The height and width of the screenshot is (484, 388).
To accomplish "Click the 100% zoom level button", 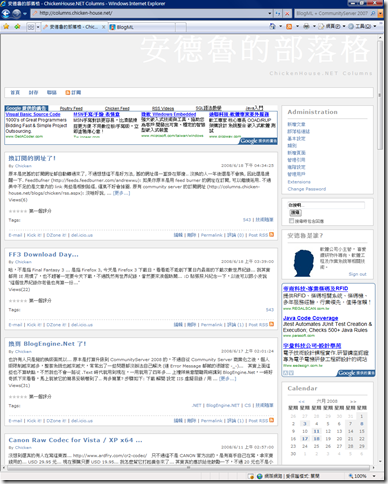I will click(x=358, y=476).
